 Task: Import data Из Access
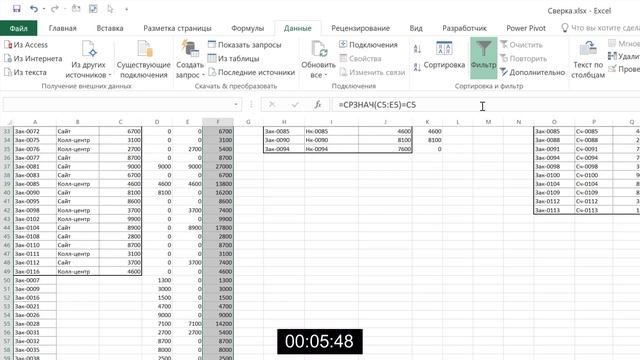(26, 45)
